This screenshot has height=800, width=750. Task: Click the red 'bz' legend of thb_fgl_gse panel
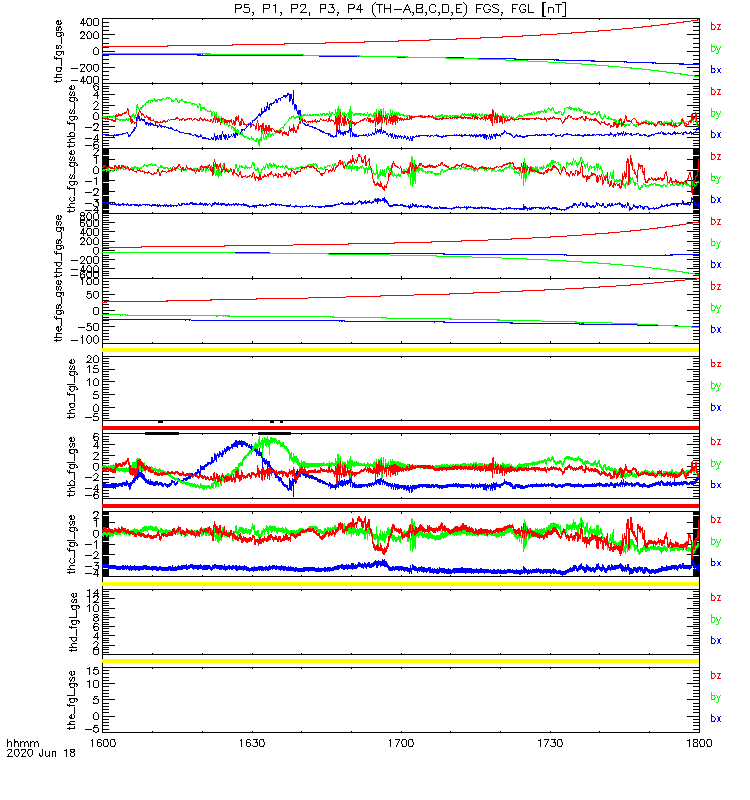pos(716,442)
